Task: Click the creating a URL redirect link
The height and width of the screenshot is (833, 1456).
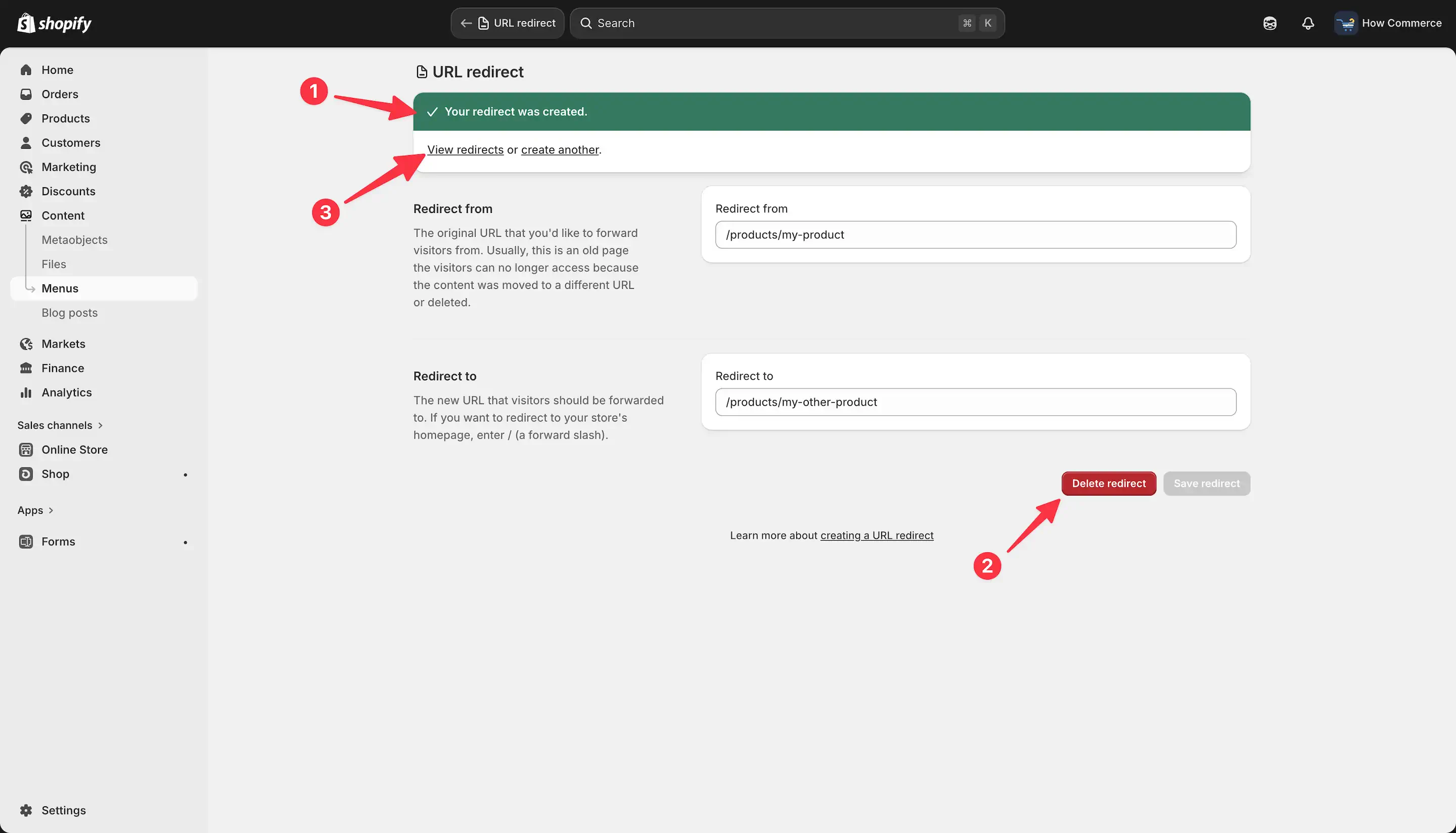Action: [877, 536]
